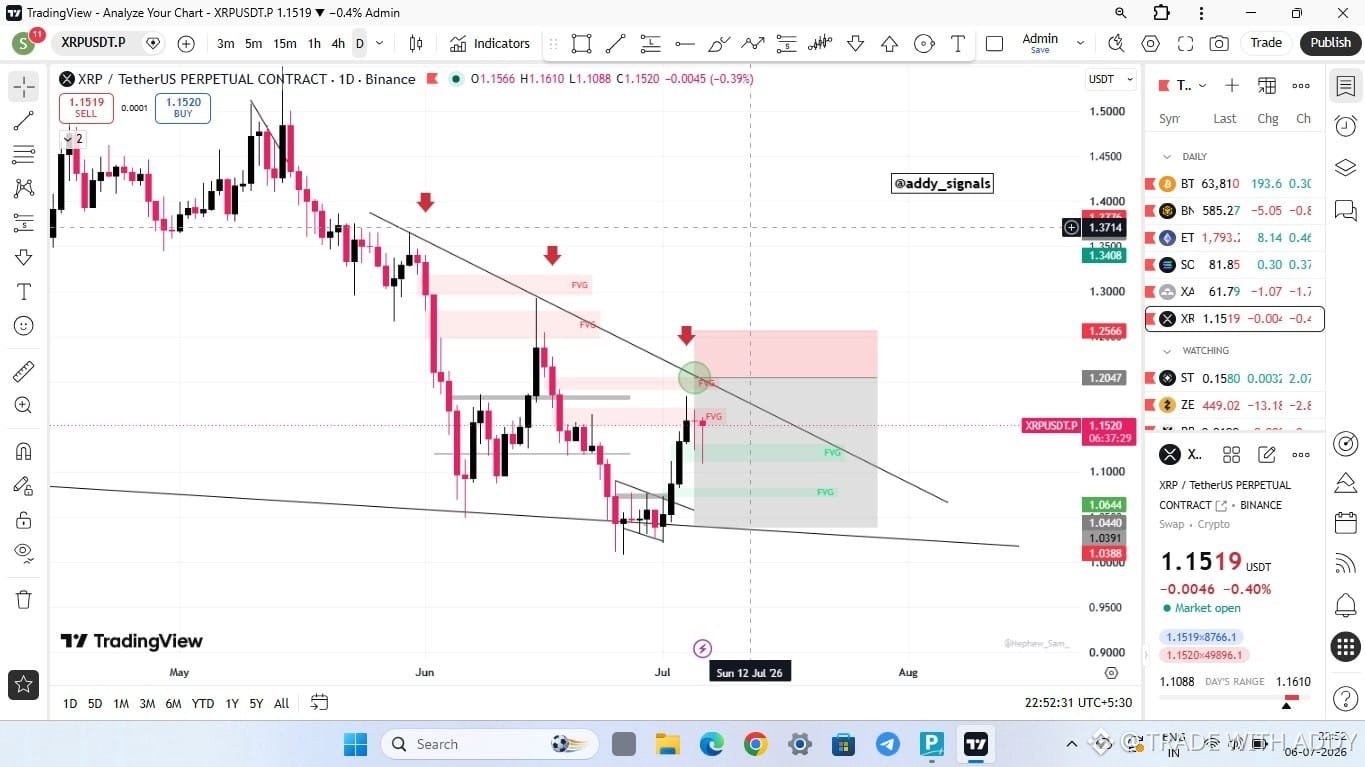
Task: Select the ET row showing 1,793
Action: point(1234,238)
